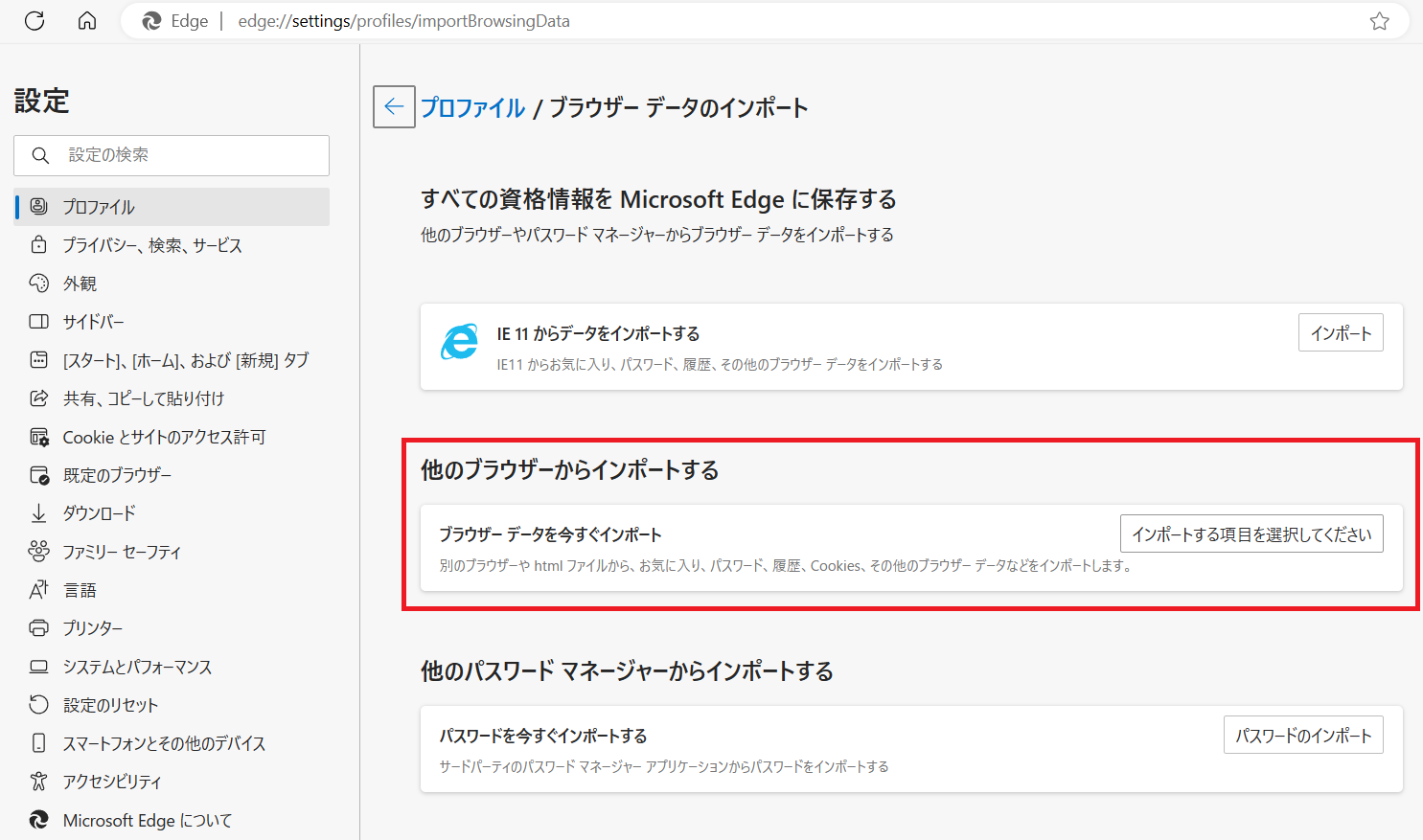Click すべての資格情報を Microsoft Edge に保存する heading

[x=658, y=199]
